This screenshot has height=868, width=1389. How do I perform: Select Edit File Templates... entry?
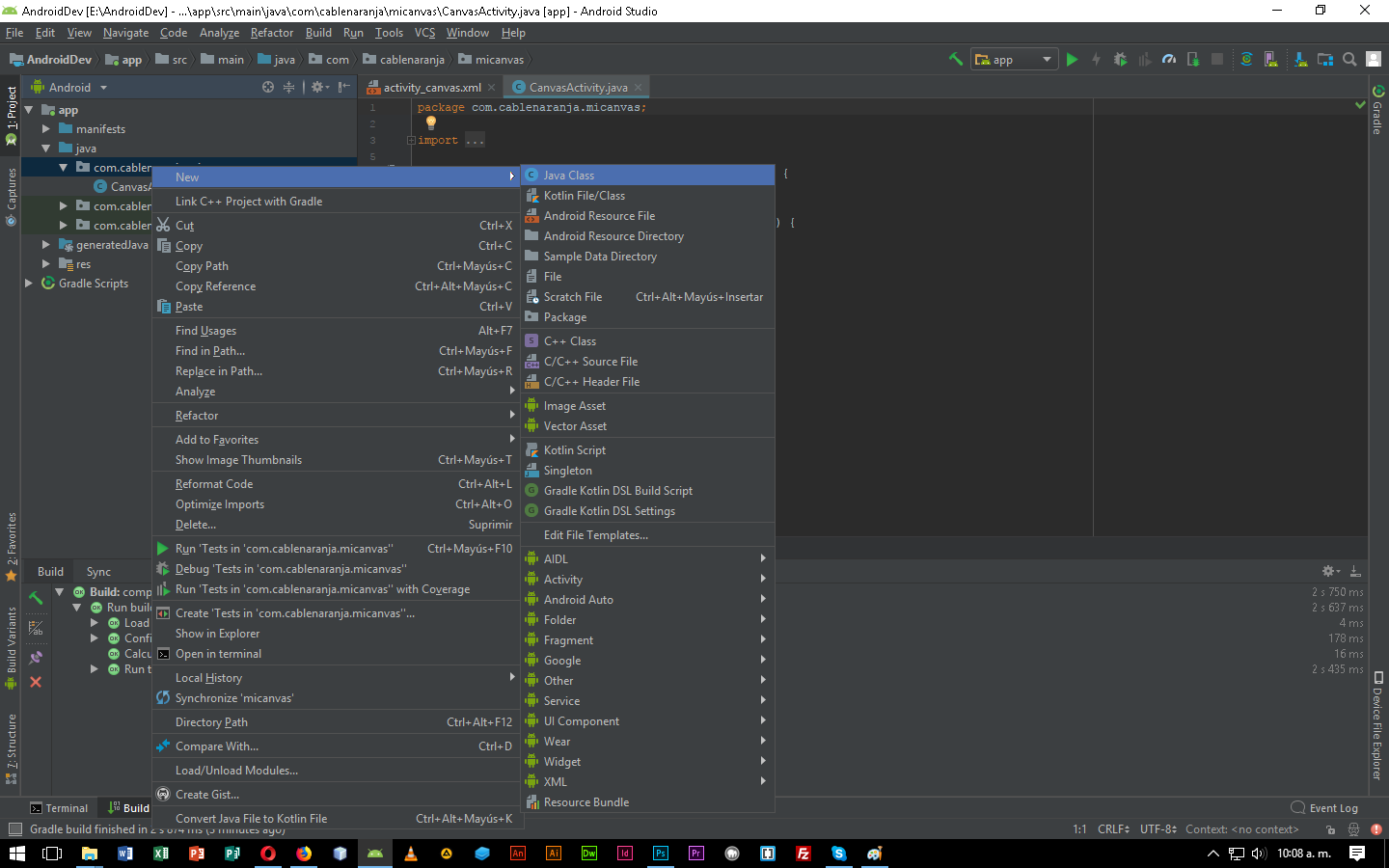[x=647, y=535]
